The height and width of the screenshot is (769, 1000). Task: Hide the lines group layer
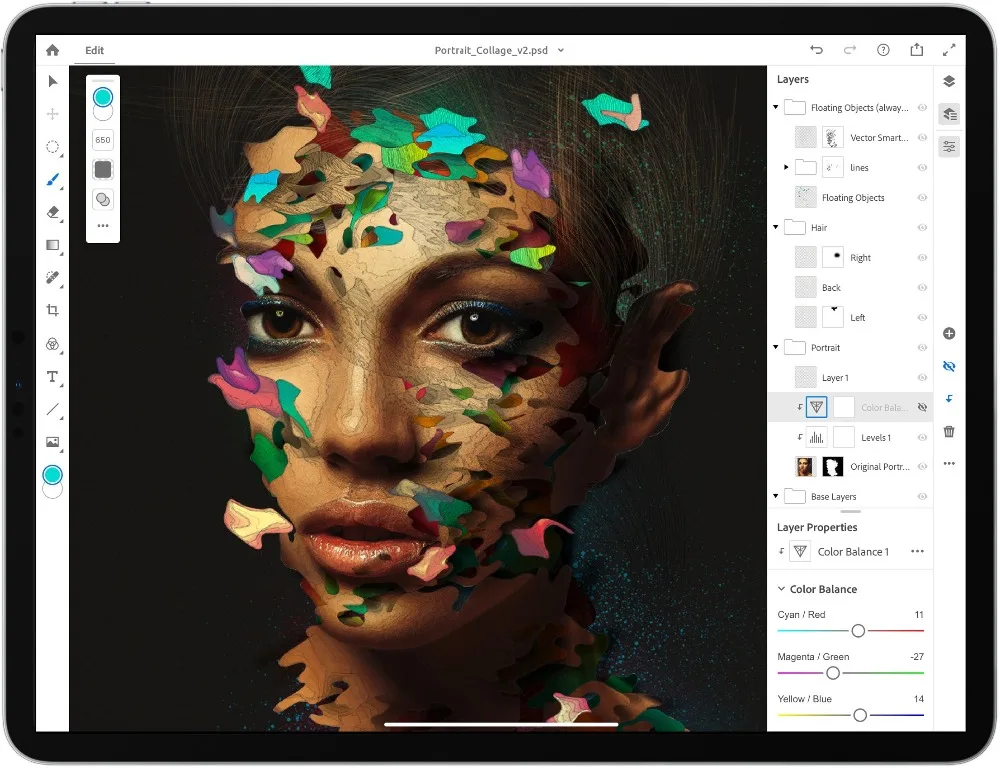(922, 168)
